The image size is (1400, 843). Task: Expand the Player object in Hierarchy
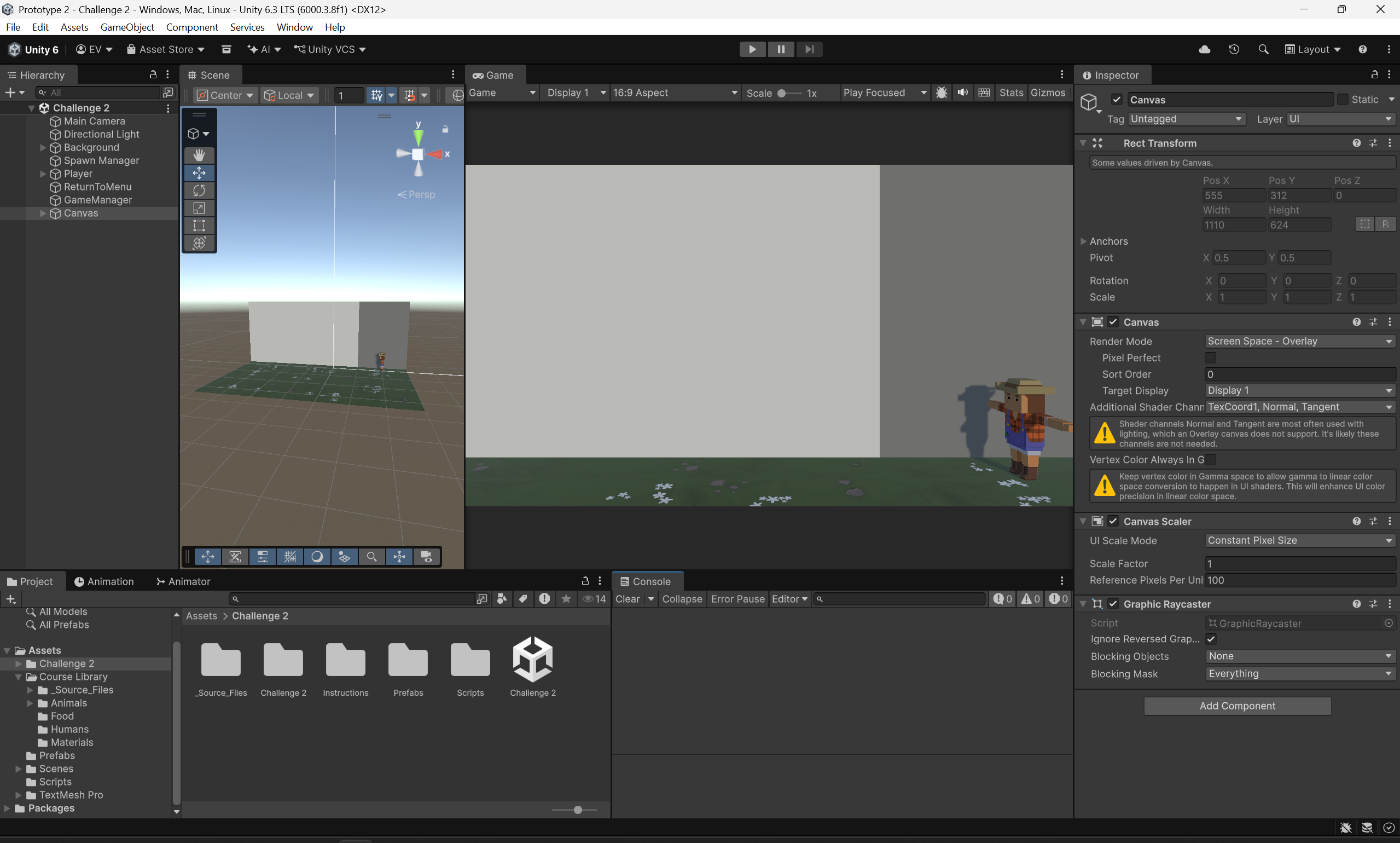tap(43, 174)
